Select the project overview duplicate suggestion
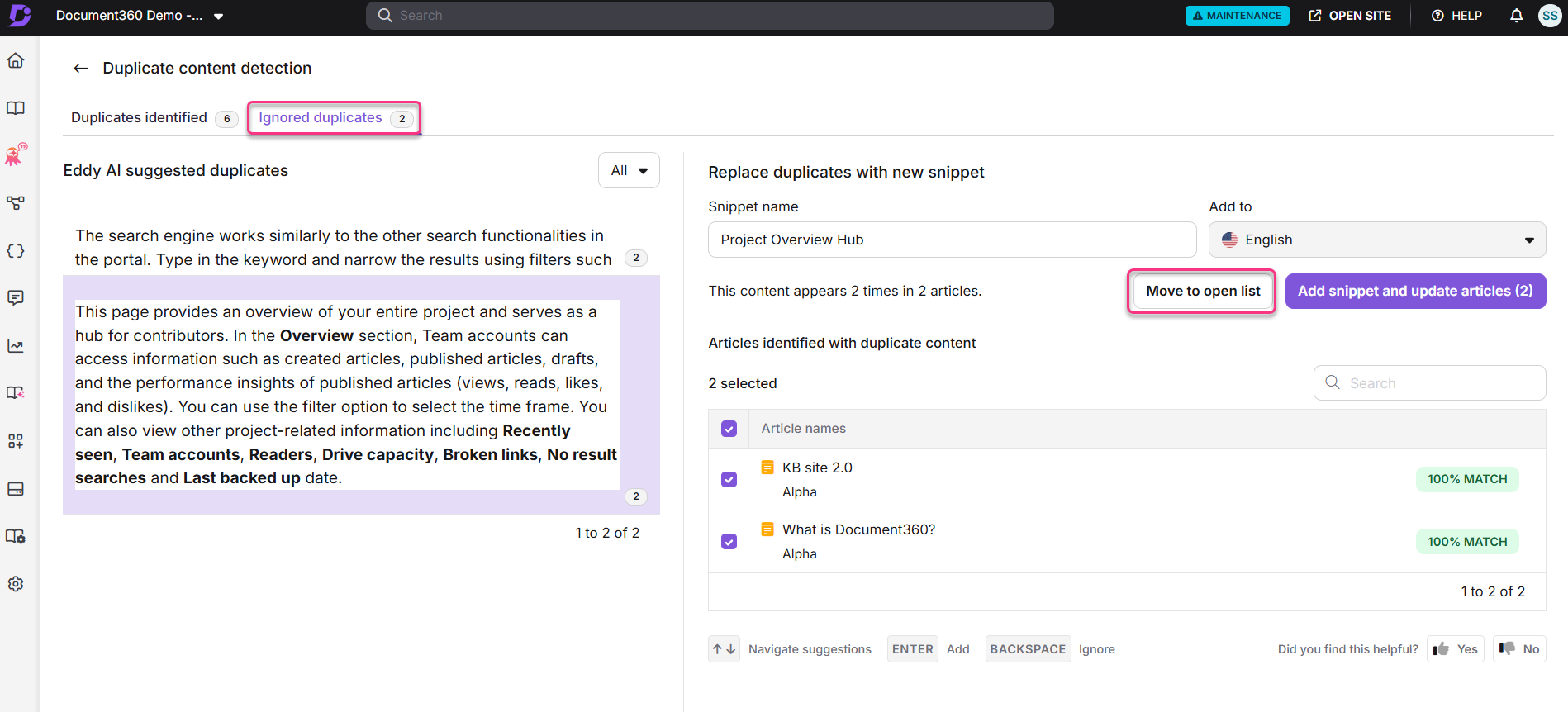The width and height of the screenshot is (1568, 712). click(361, 395)
